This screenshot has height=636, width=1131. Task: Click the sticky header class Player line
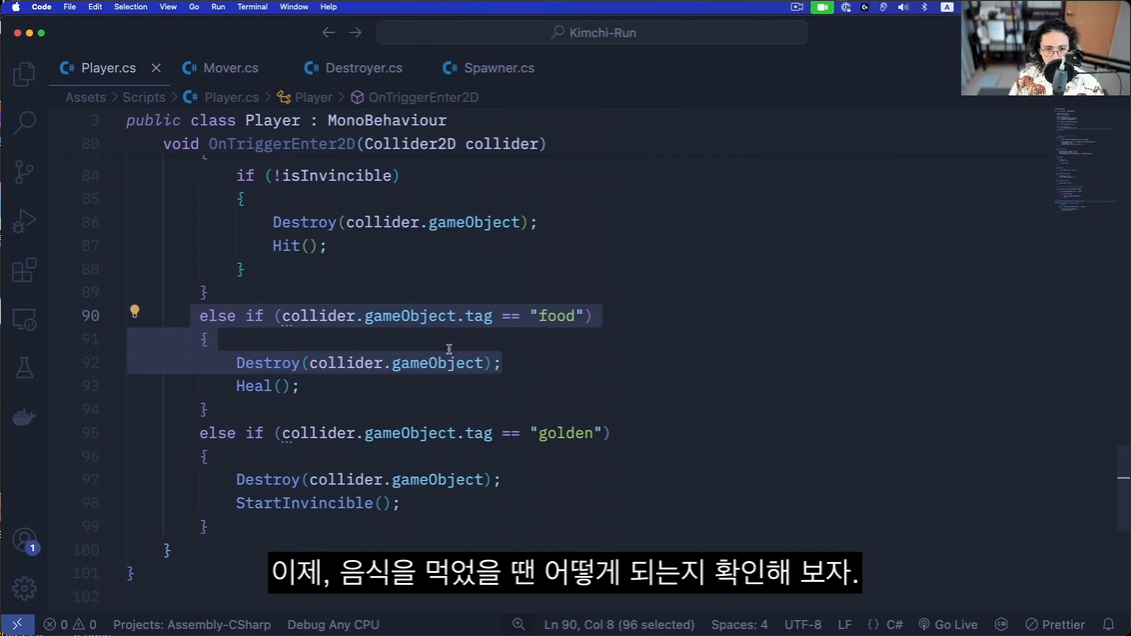[x=286, y=120]
